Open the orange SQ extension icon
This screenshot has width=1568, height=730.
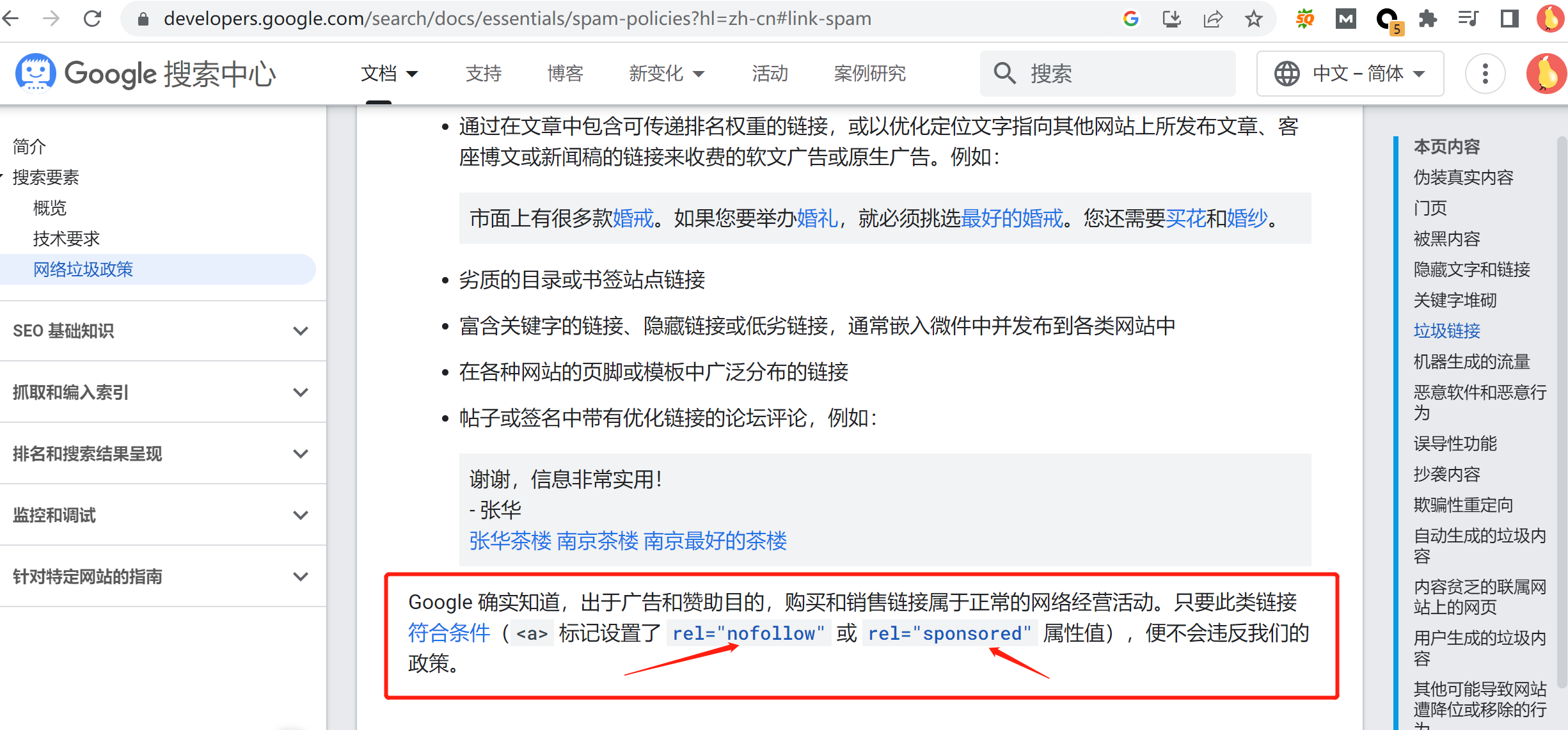(1305, 19)
